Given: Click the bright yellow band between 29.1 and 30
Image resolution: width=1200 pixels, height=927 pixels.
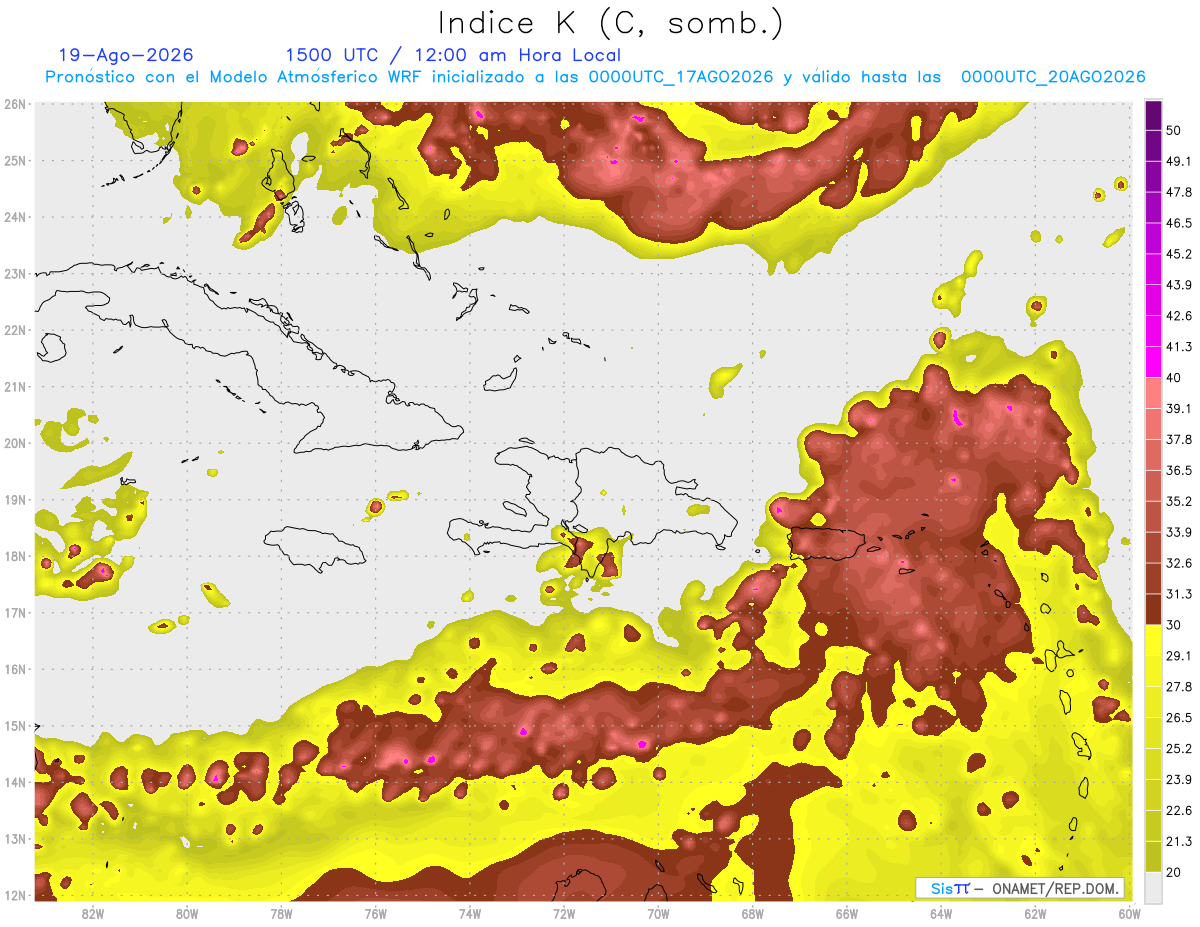Looking at the screenshot, I should point(1153,640).
